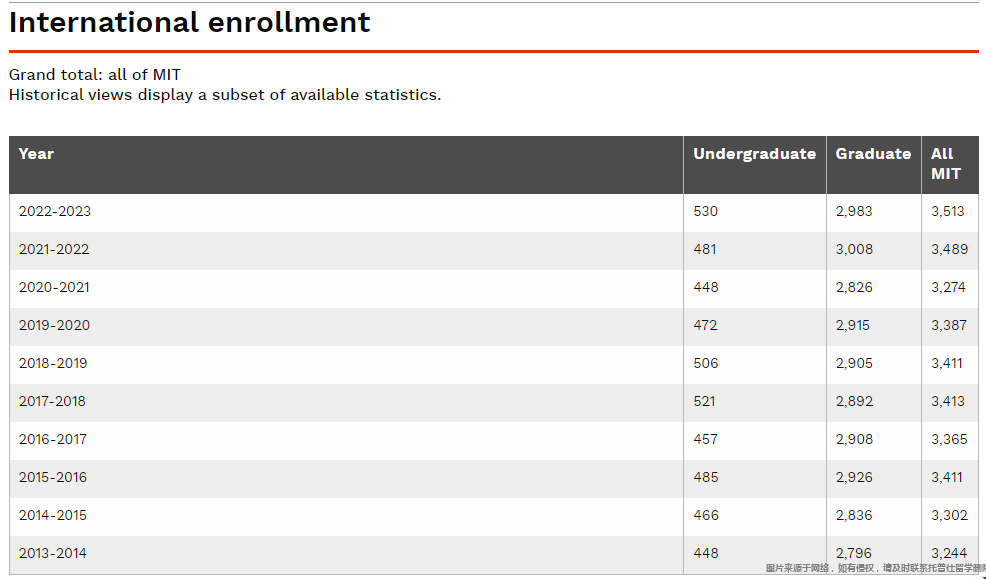
Task: Select the 2022-2023 year cell
Action: [x=55, y=211]
